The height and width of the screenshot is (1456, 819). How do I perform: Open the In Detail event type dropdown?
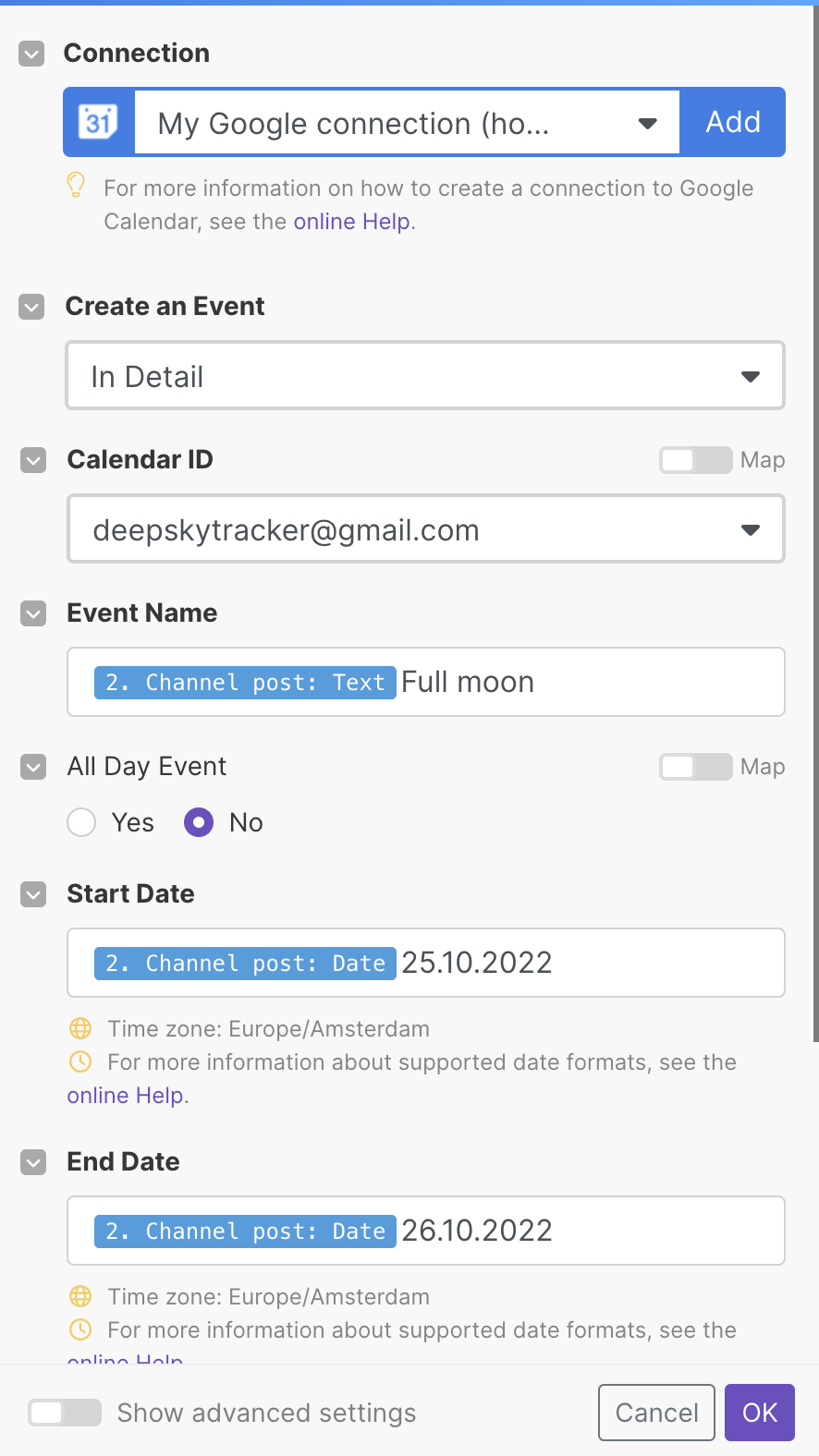751,375
